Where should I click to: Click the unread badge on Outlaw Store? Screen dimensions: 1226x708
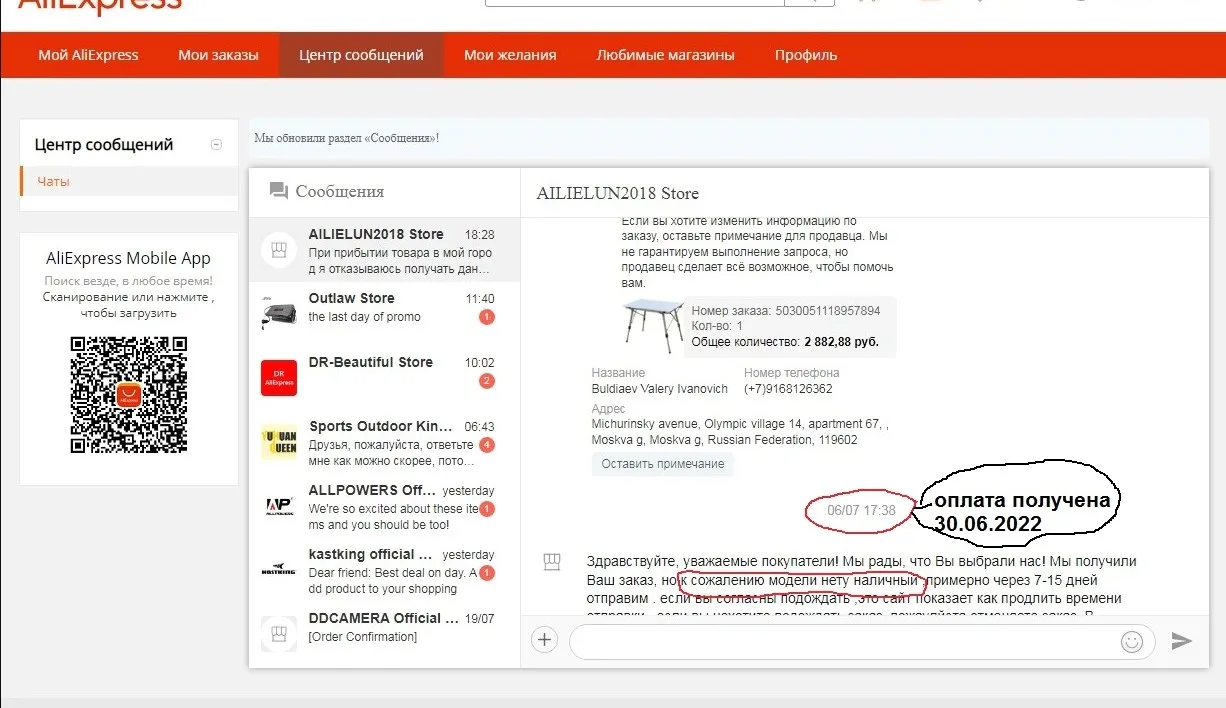point(487,317)
